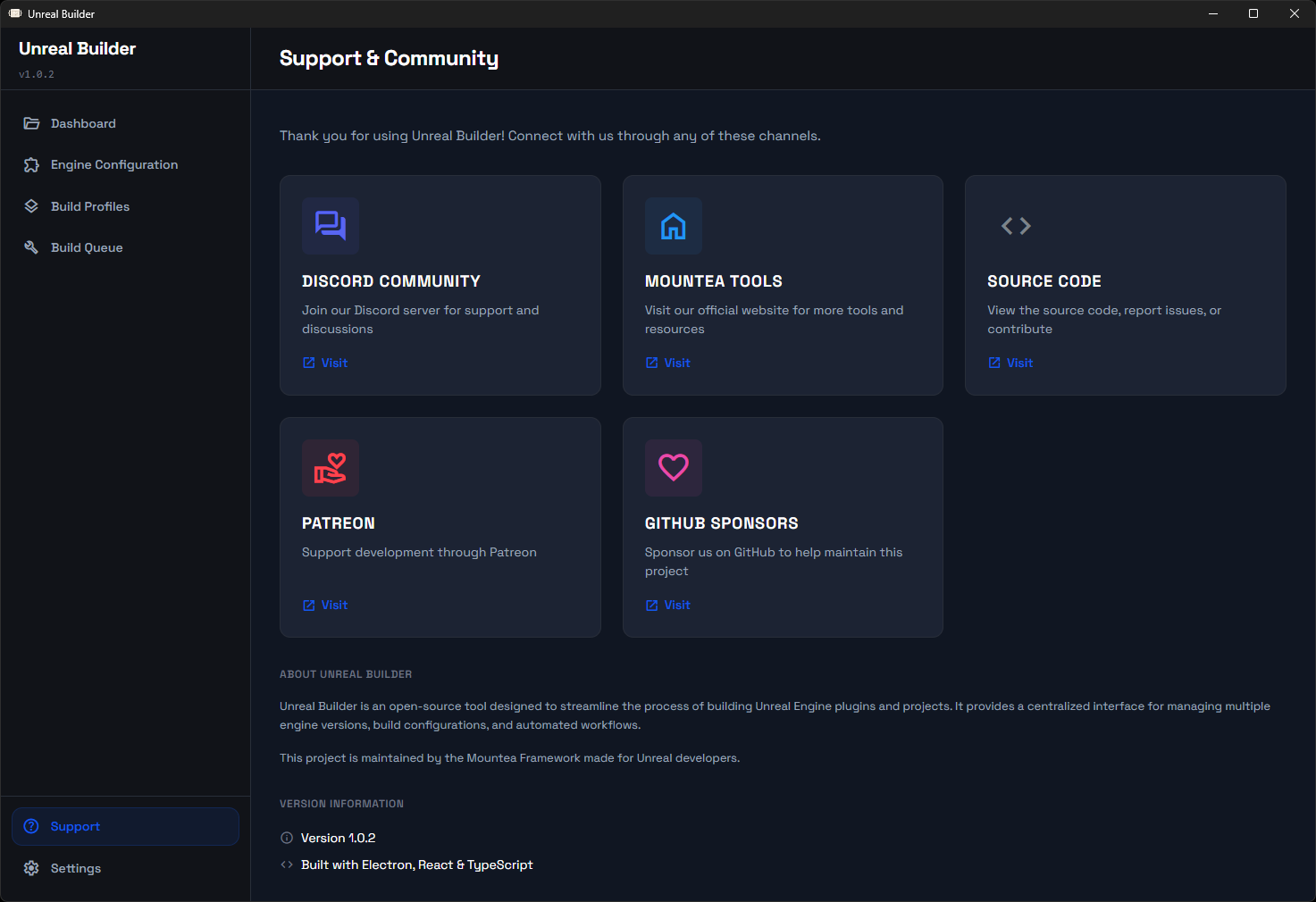
Task: Open Build Profiles section
Action: (x=125, y=206)
